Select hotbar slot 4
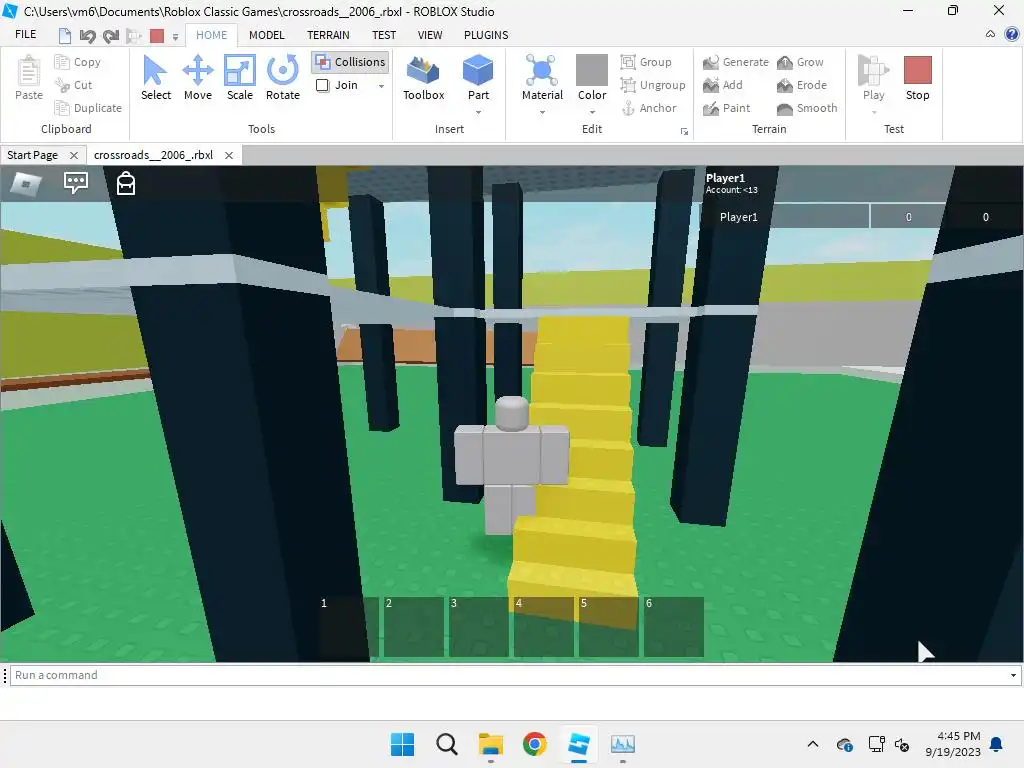Viewport: 1024px width, 768px height. (x=544, y=627)
